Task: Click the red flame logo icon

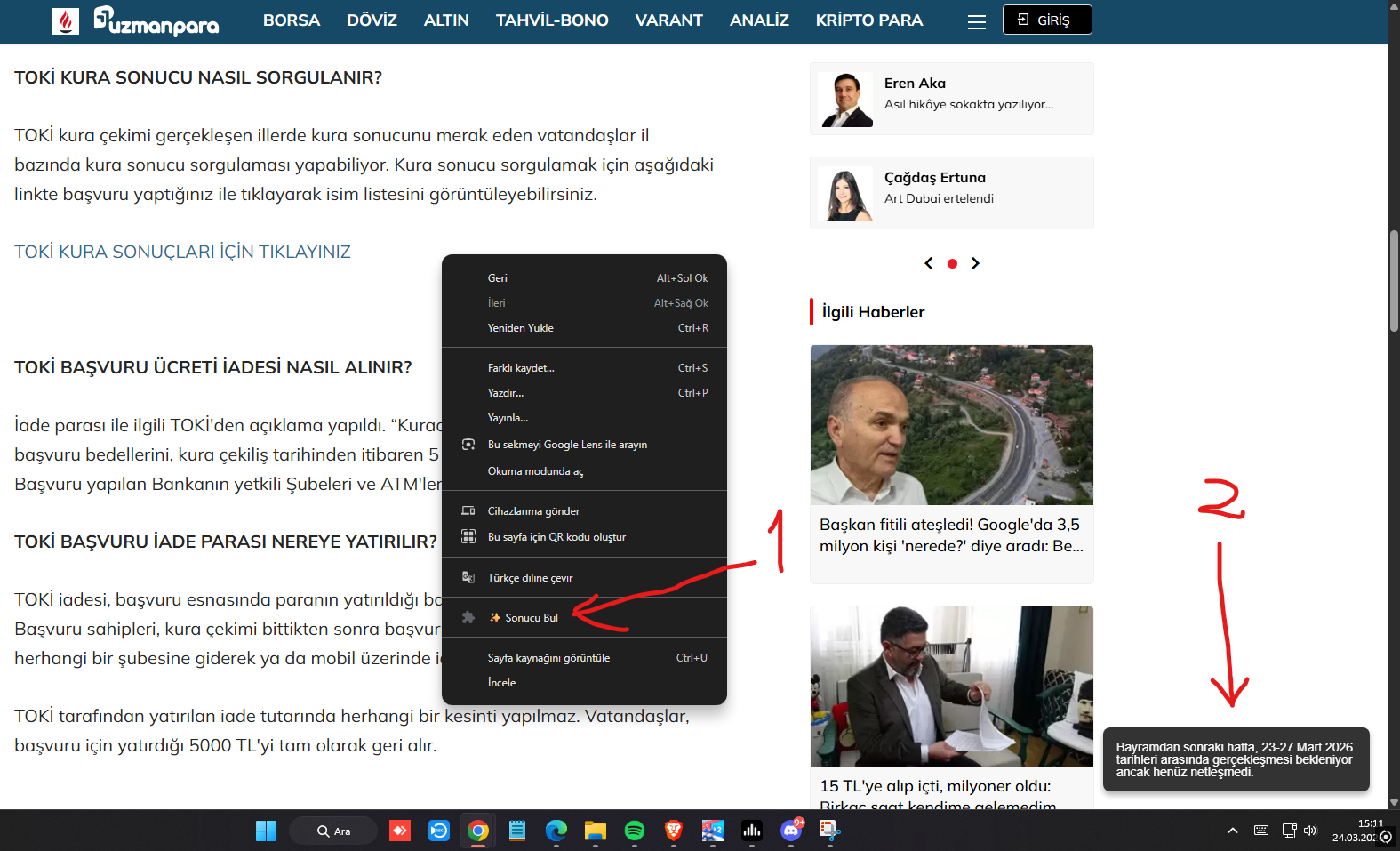Action: [x=66, y=20]
